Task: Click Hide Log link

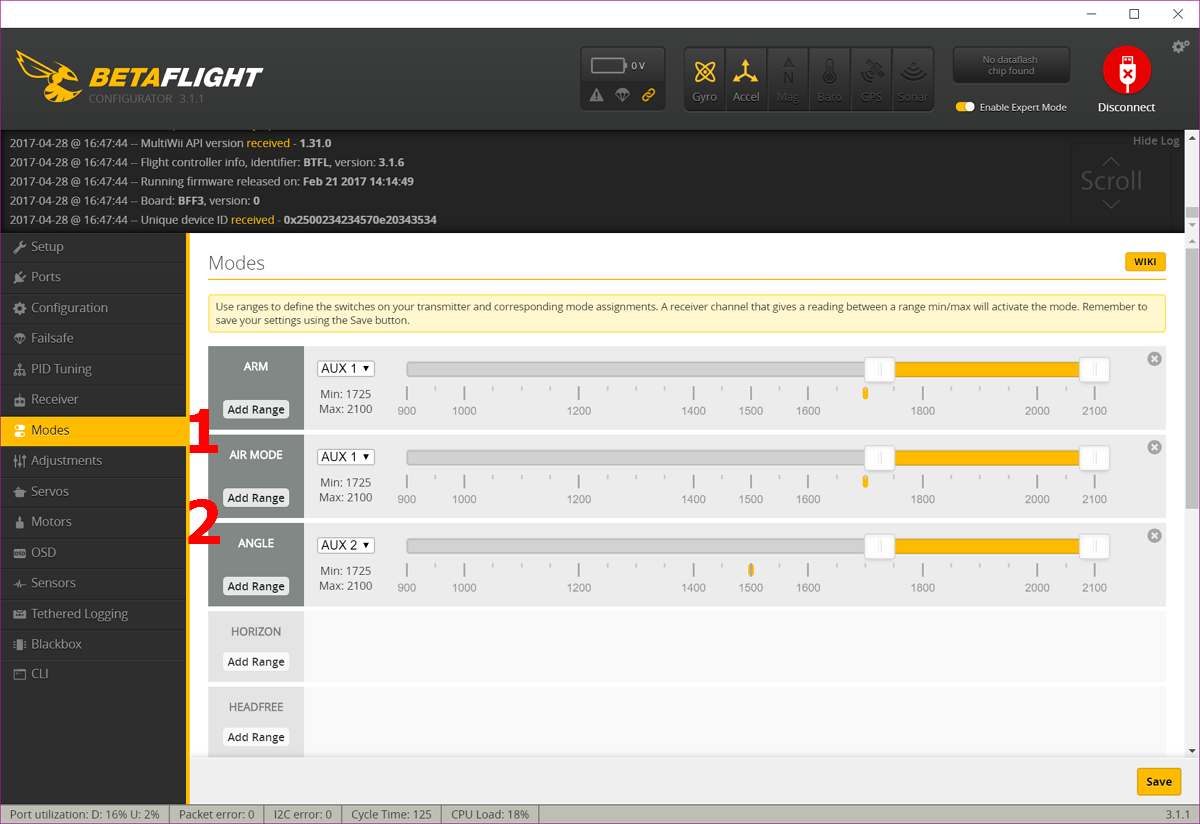Action: coord(1156,141)
